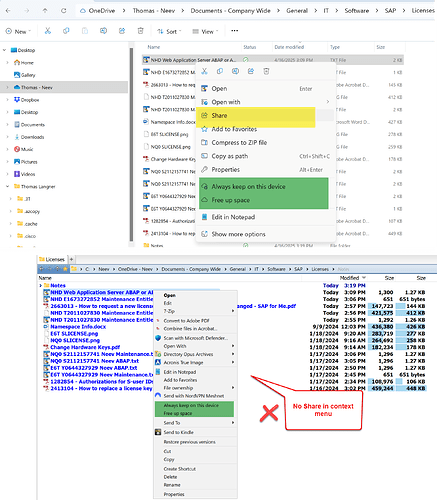Sort by the Date modified column header
The image size is (437, 500).
[289, 47]
